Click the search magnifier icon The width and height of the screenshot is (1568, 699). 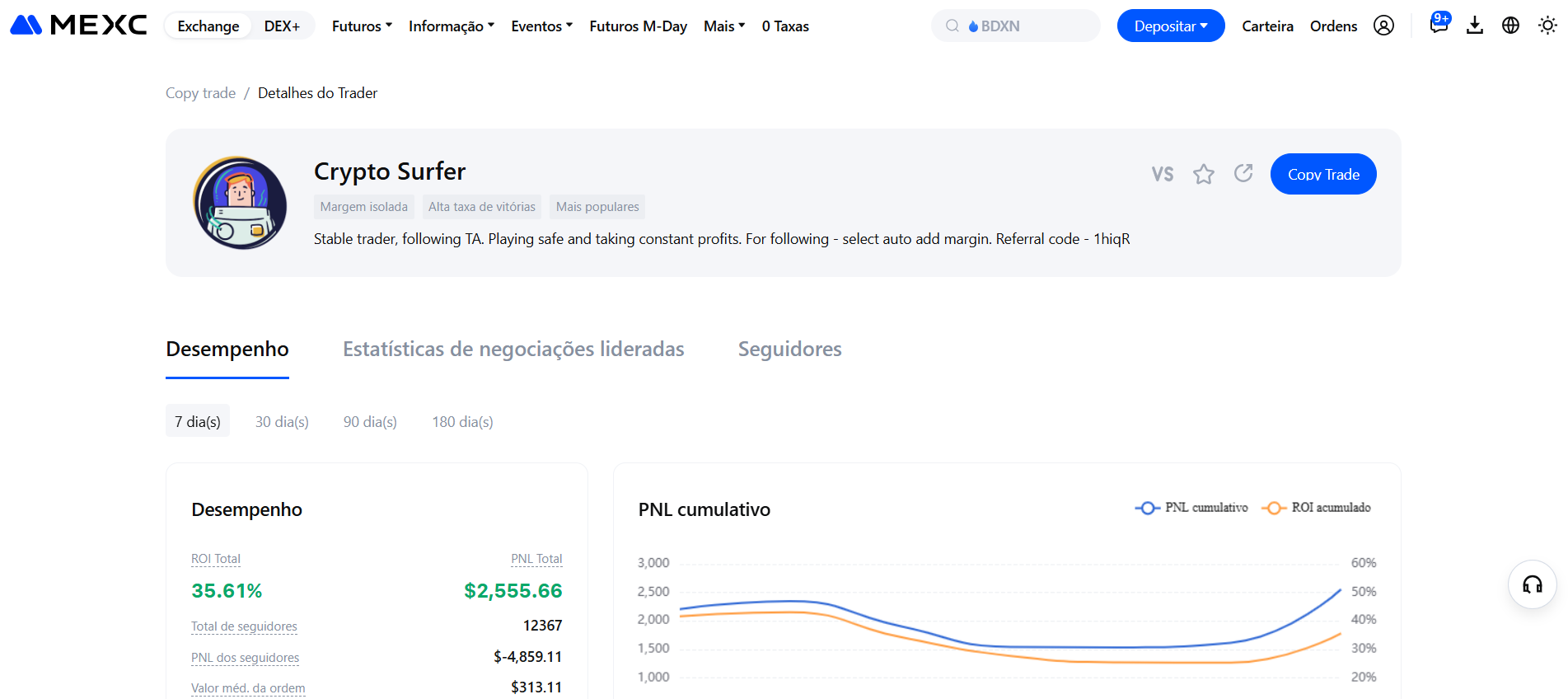tap(953, 26)
